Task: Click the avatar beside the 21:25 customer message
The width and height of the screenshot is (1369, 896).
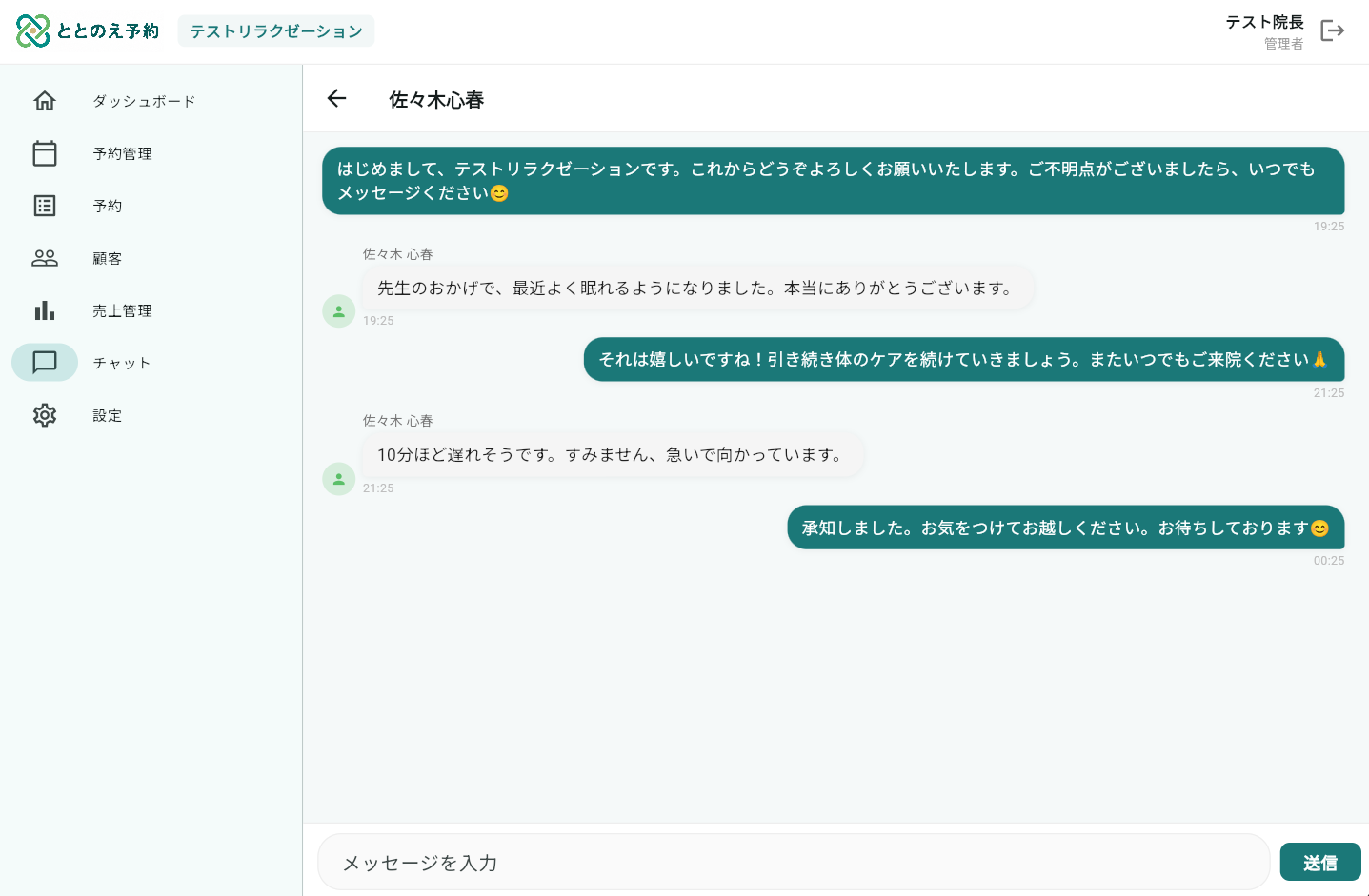Action: (339, 479)
